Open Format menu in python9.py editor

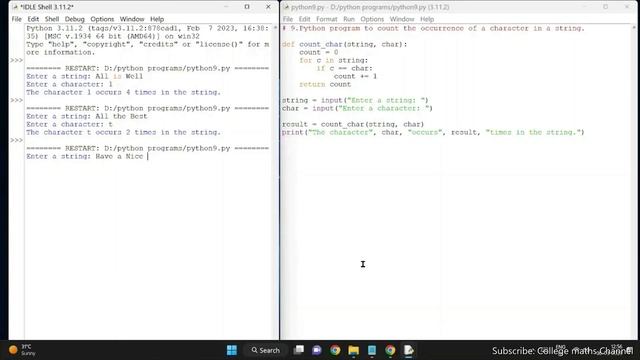pos(327,19)
